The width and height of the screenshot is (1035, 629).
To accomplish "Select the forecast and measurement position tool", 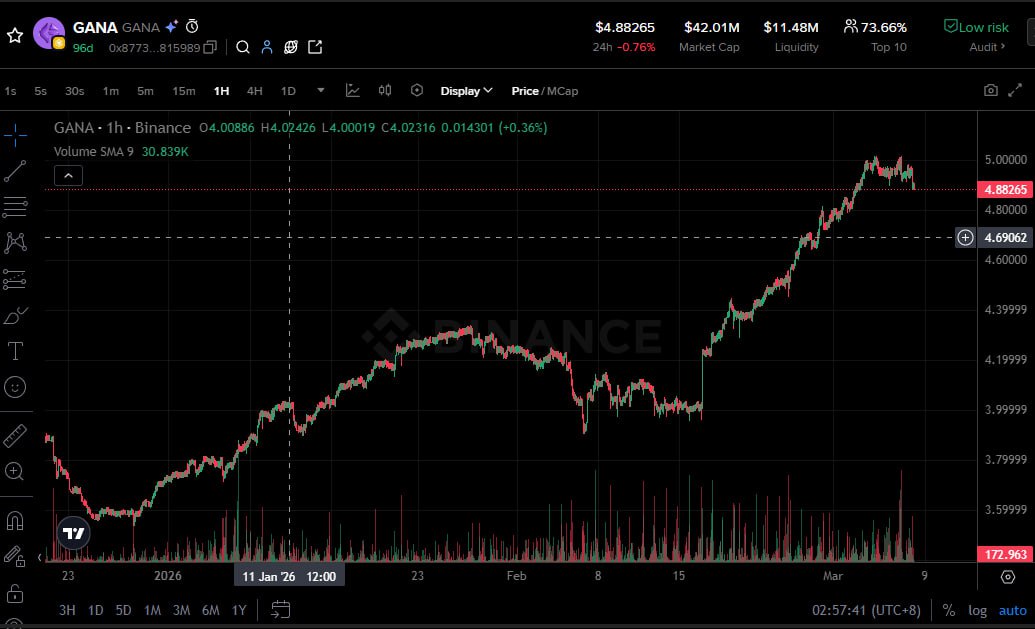I will tap(15, 279).
